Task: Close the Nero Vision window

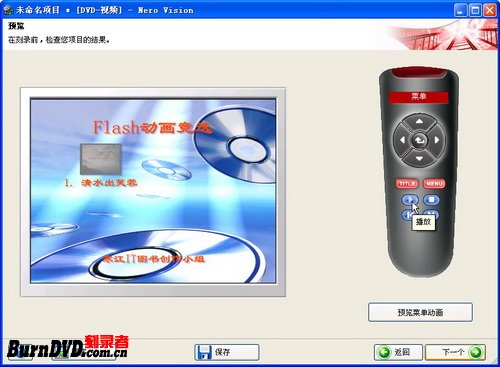Action: coord(490,10)
